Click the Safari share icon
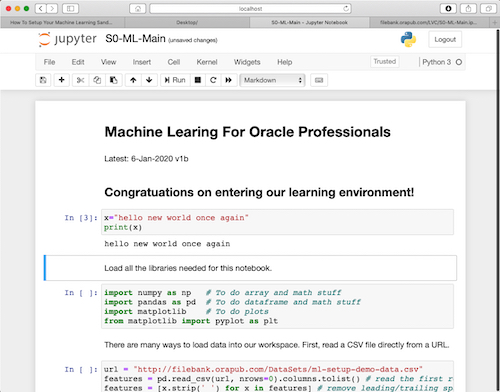The height and width of the screenshot is (392, 500). [x=468, y=8]
